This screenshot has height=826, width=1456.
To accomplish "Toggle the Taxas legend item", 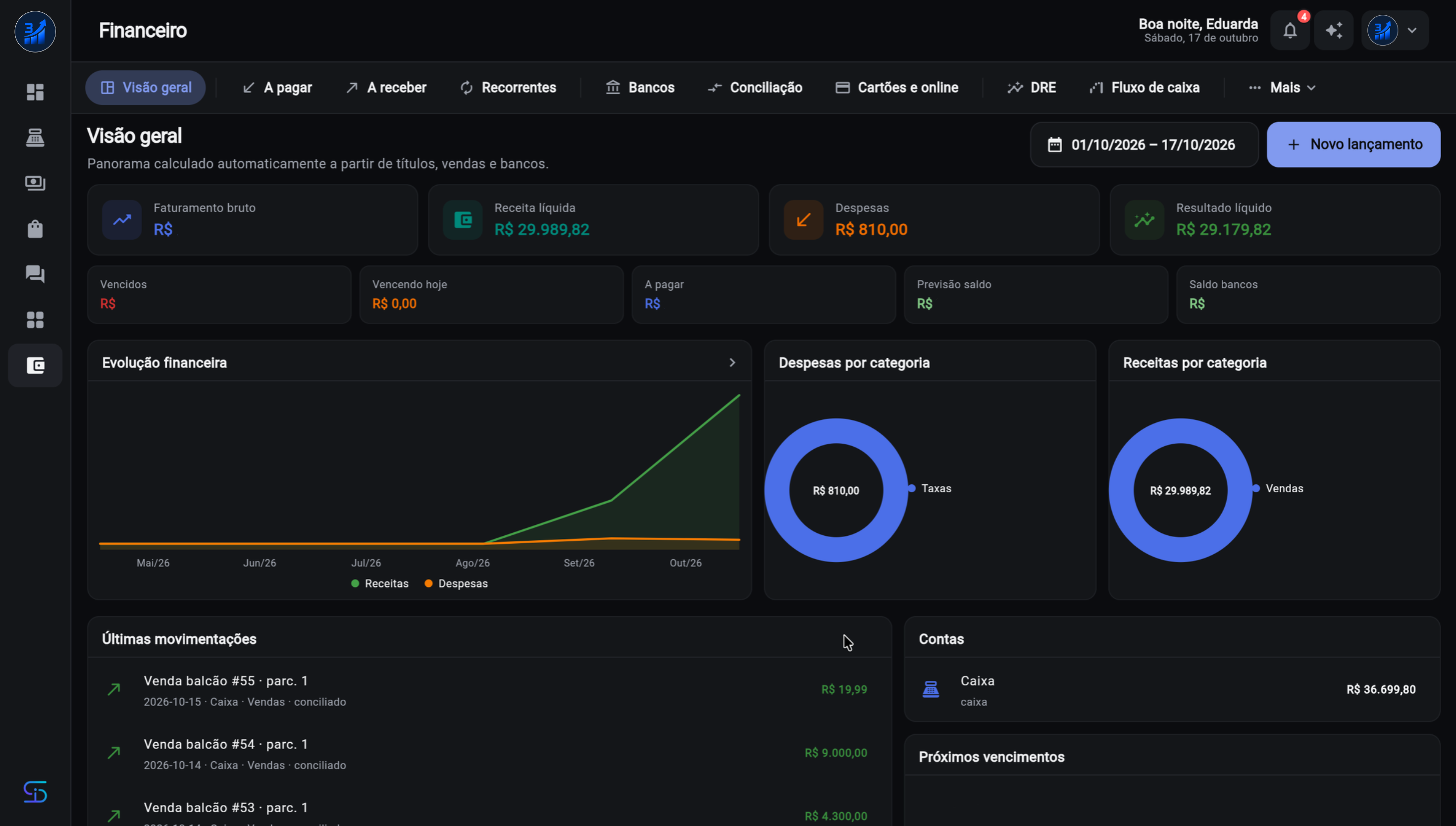I will coord(930,488).
